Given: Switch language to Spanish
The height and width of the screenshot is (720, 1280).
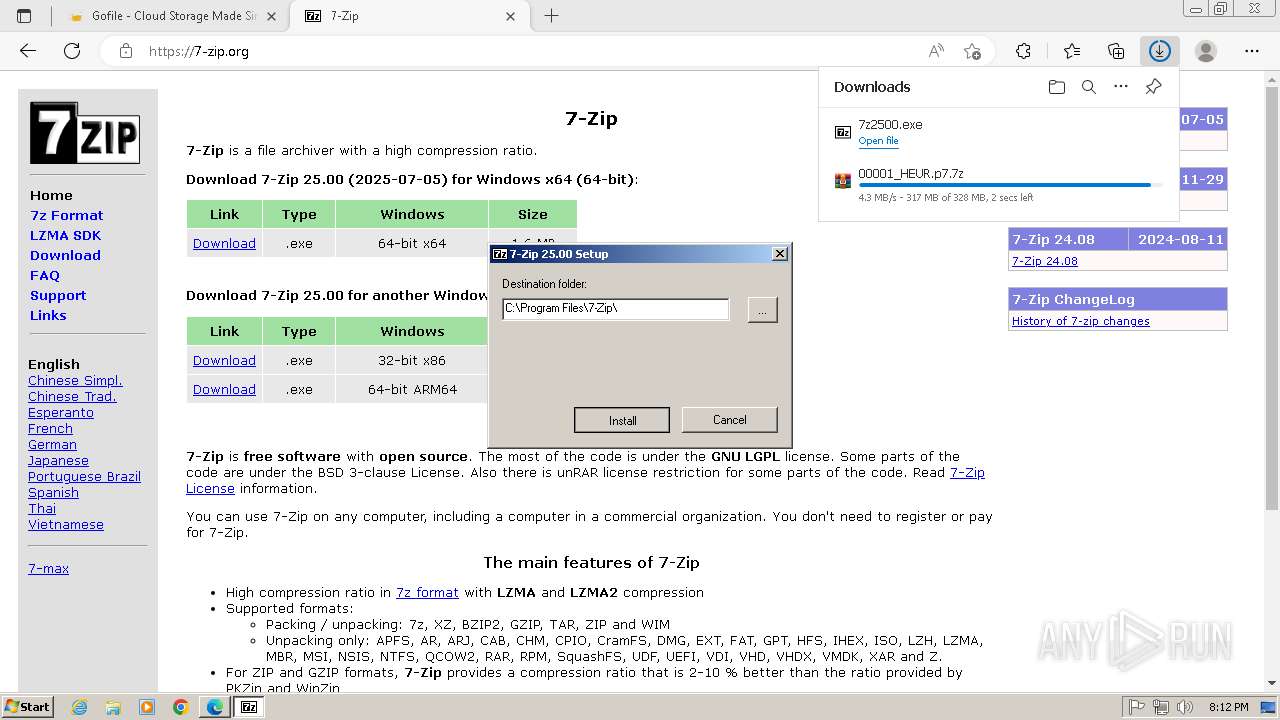Looking at the screenshot, I should point(53,492).
